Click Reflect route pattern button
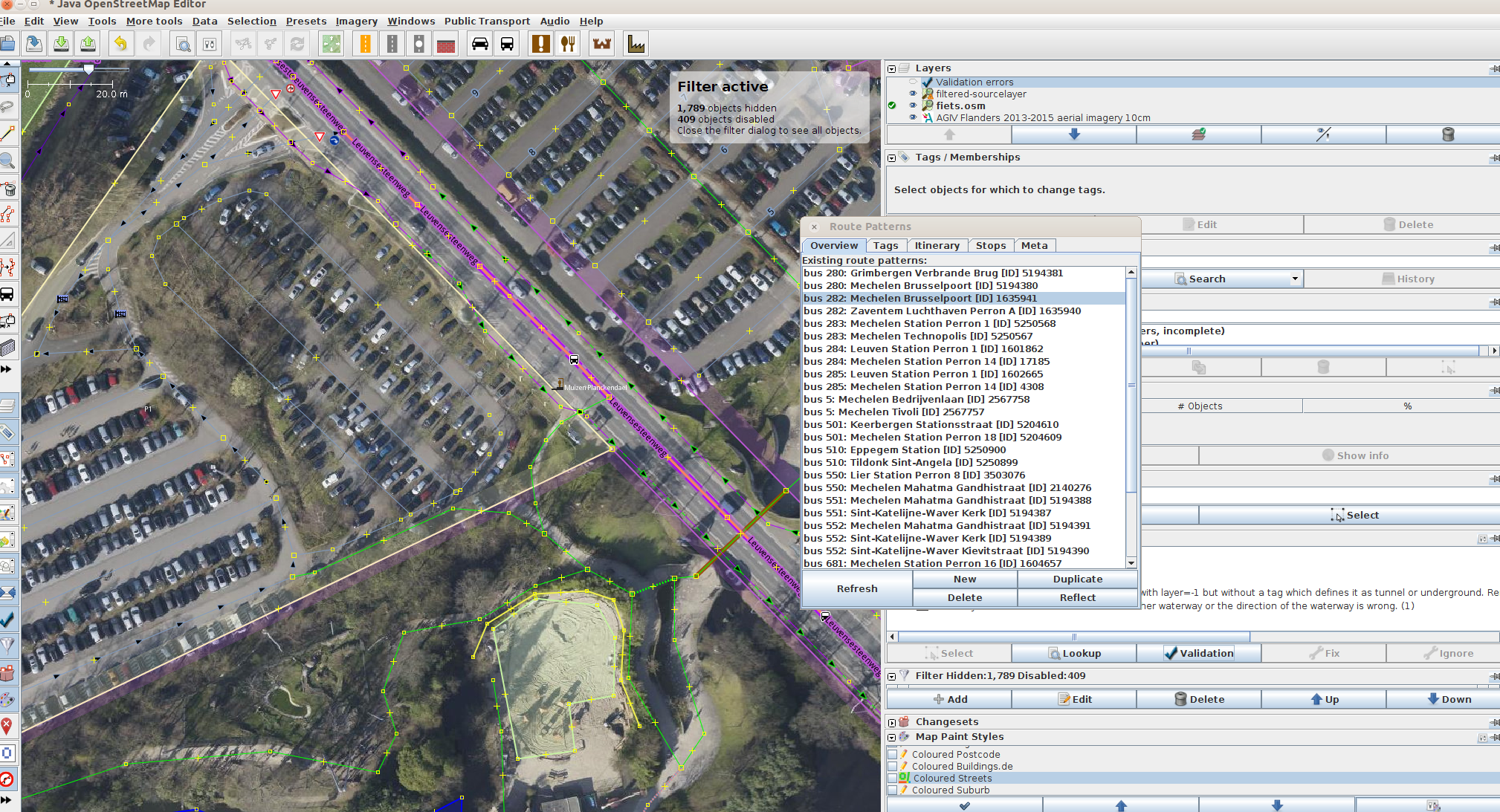 1078,598
